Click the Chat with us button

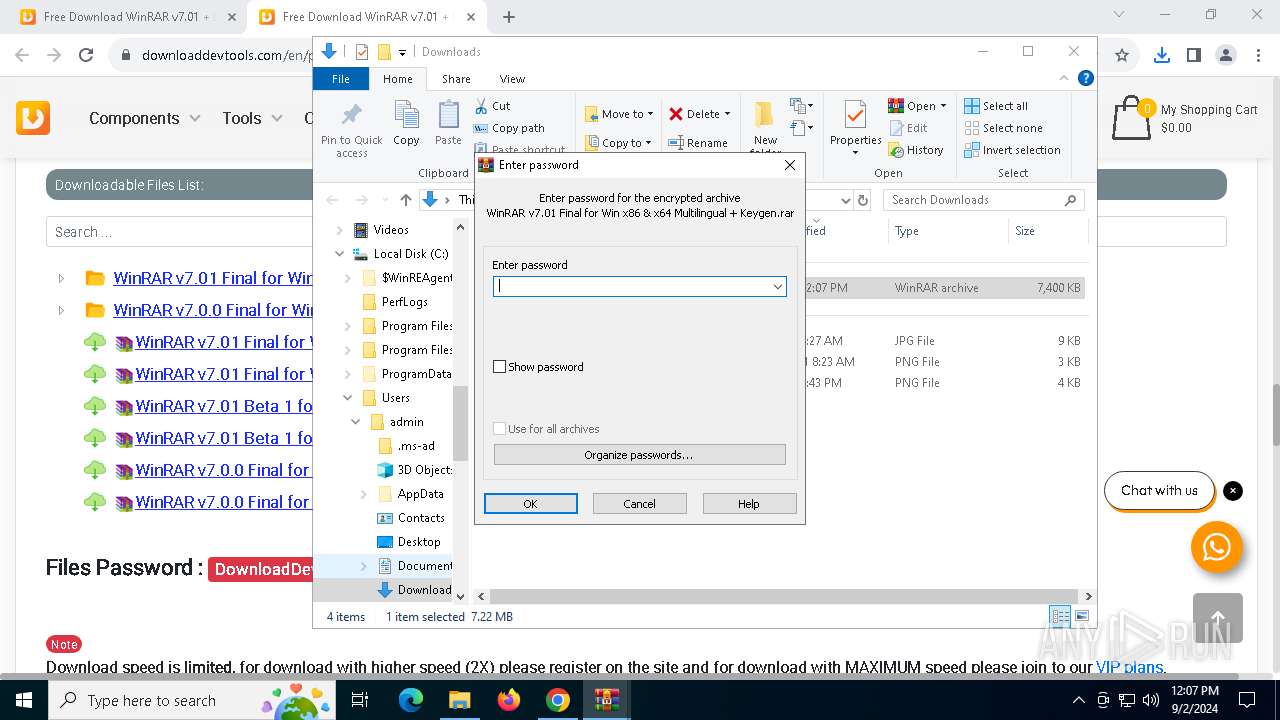click(x=1159, y=491)
